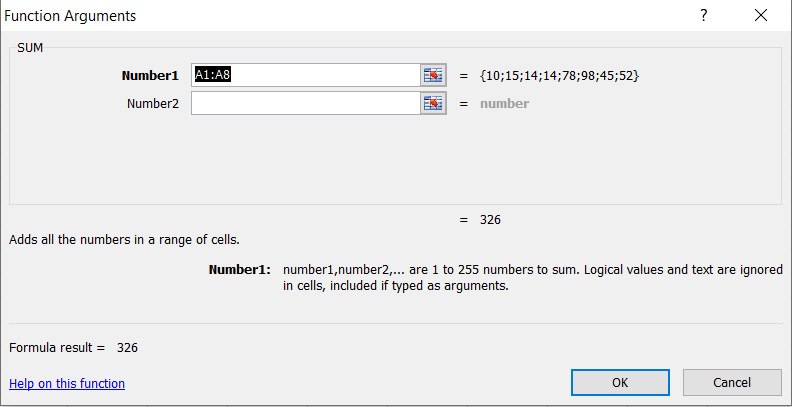Image resolution: width=792 pixels, height=407 pixels.
Task: Open help via the title bar question mark
Action: 704,16
